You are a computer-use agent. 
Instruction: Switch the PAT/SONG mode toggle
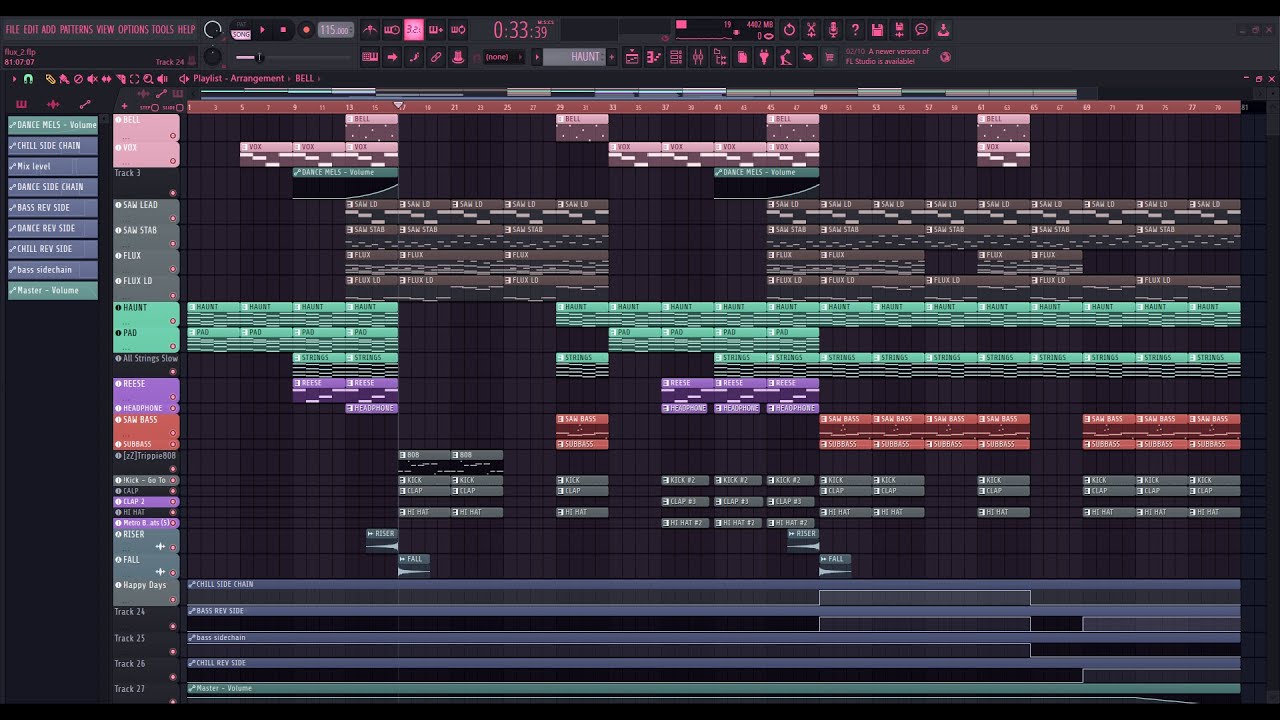(x=241, y=30)
